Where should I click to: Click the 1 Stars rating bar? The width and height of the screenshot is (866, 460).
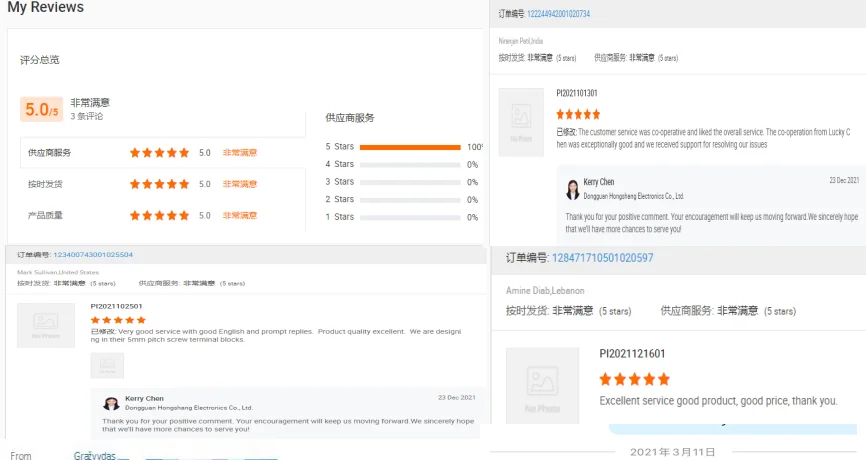[x=410, y=218]
